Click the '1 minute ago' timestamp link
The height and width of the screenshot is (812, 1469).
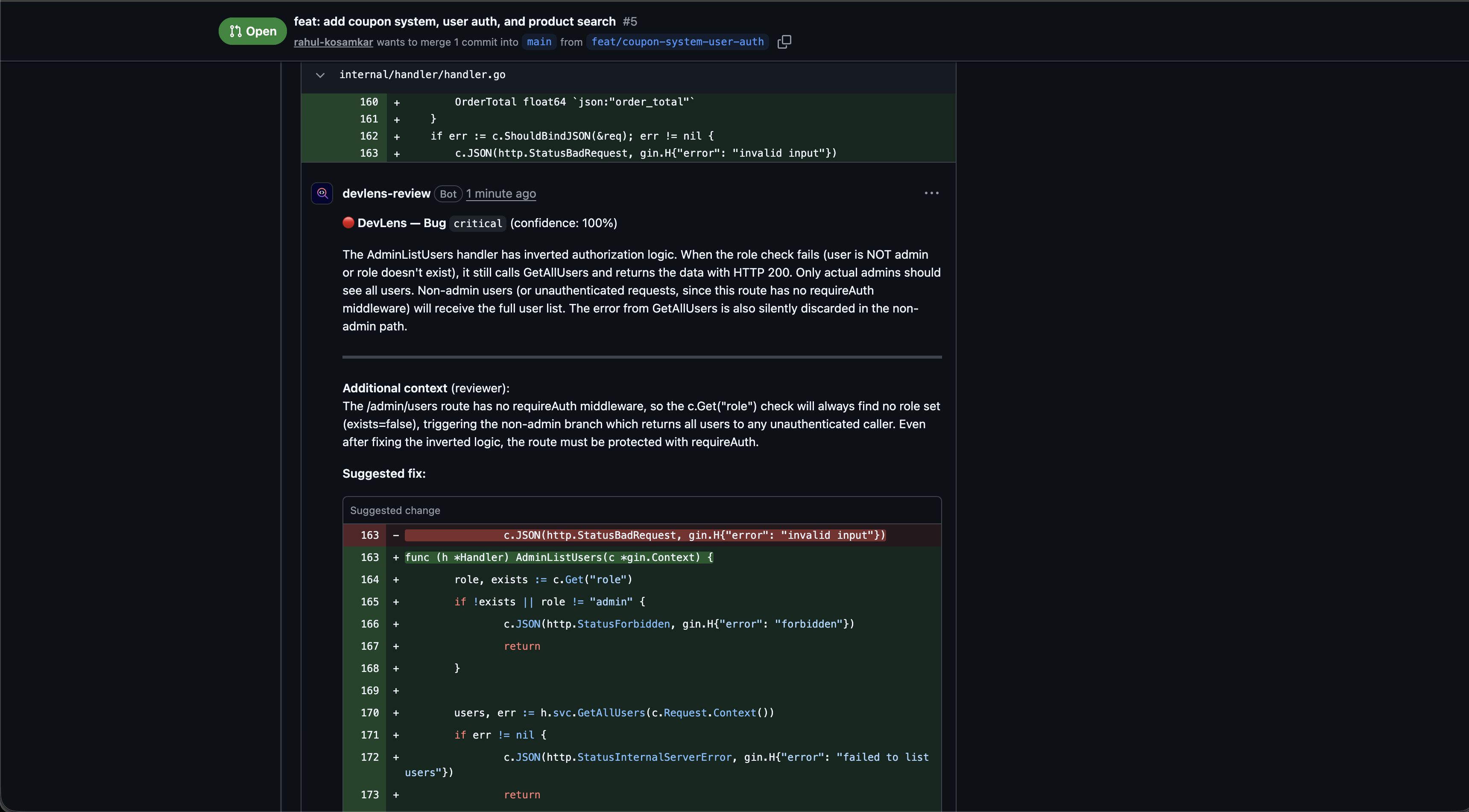click(500, 193)
